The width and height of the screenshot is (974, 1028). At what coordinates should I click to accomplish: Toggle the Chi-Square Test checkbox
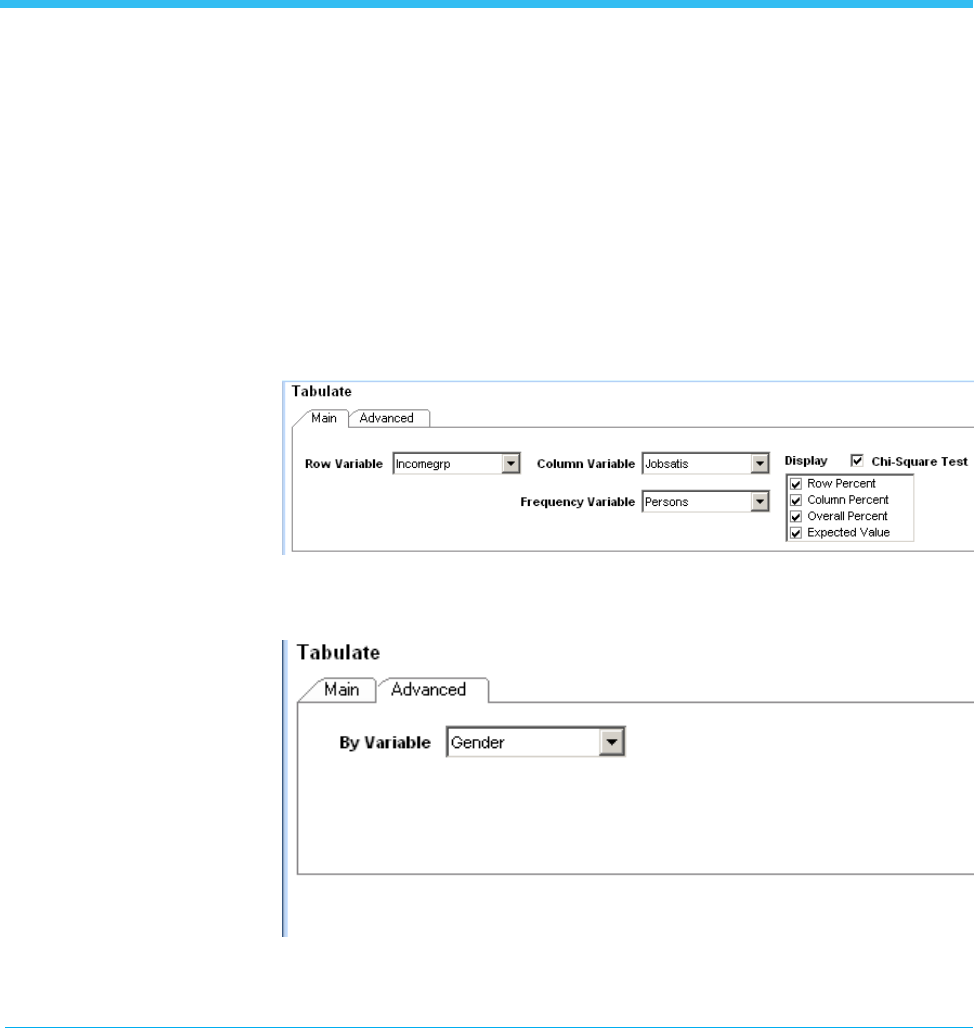point(857,461)
